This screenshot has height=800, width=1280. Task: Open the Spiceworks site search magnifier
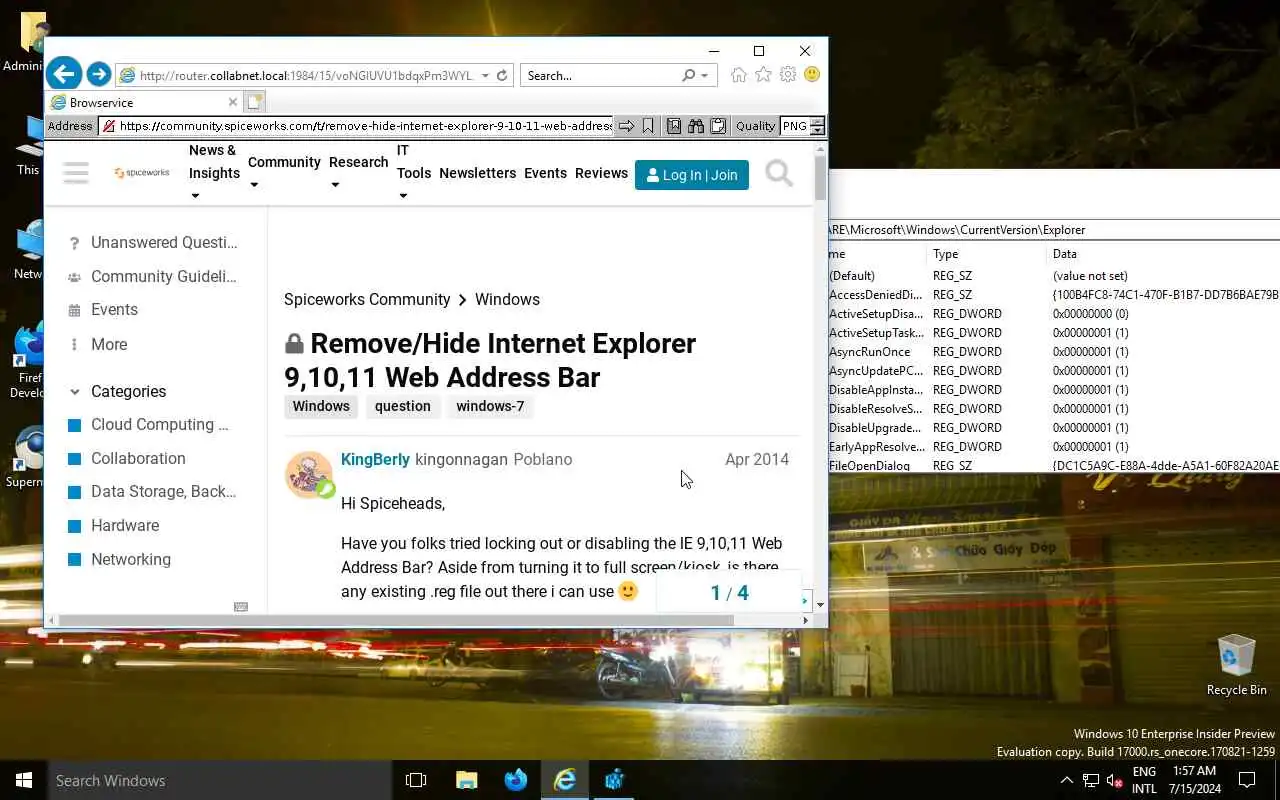tap(779, 174)
